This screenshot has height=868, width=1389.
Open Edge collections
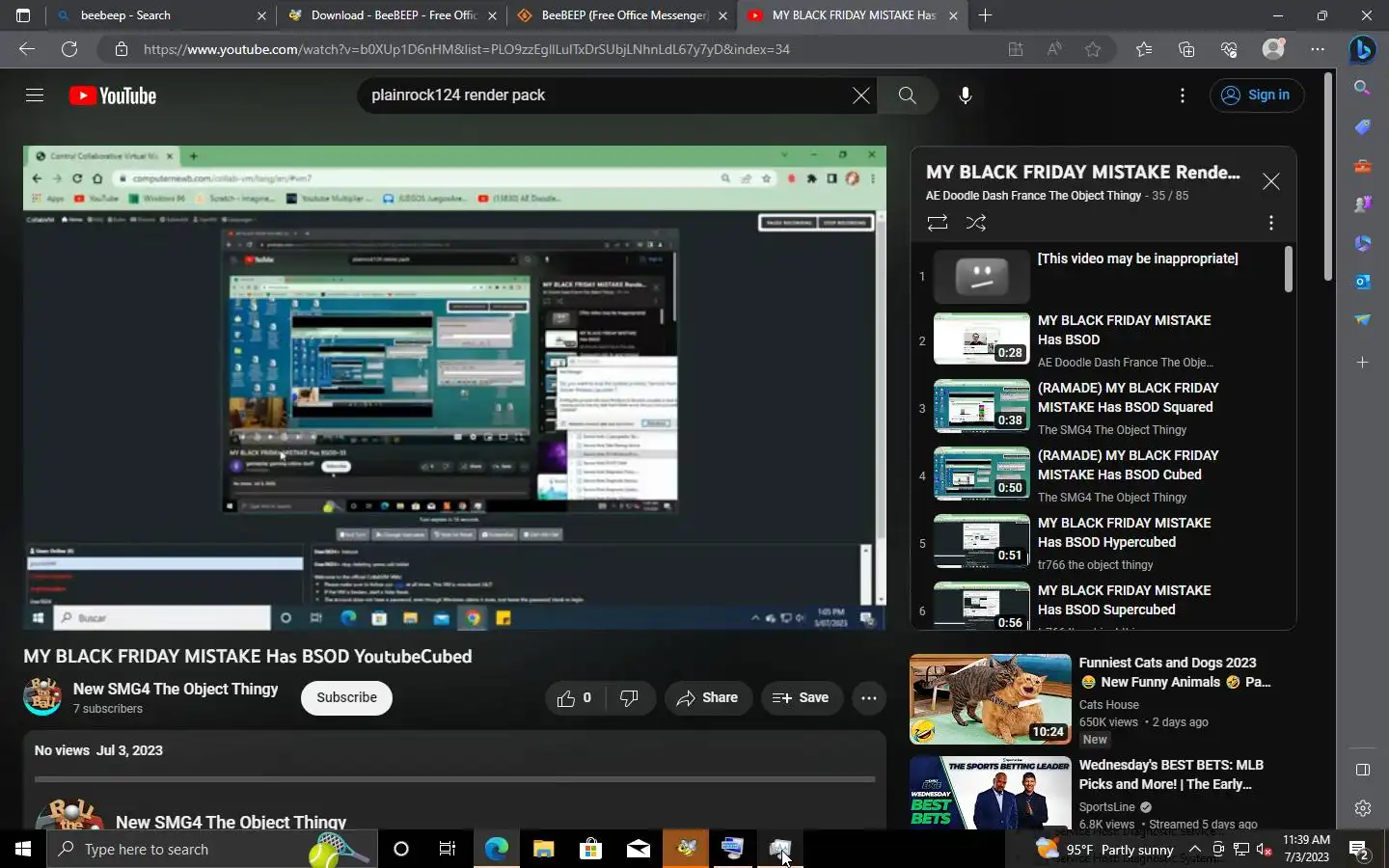[1186, 49]
